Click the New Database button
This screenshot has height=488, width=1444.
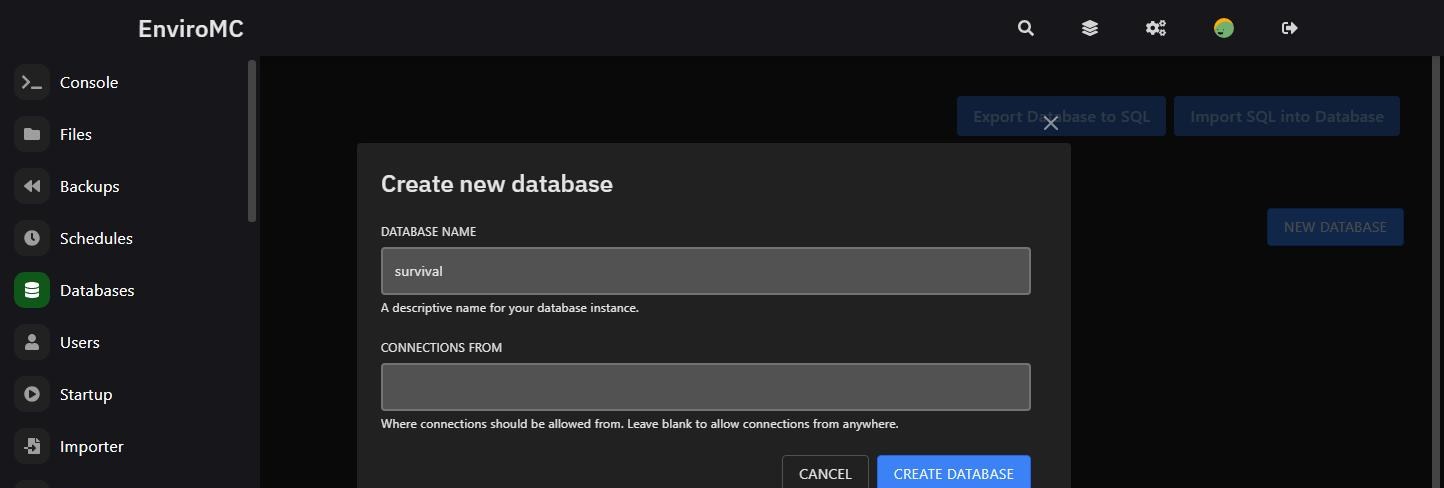pos(1335,227)
